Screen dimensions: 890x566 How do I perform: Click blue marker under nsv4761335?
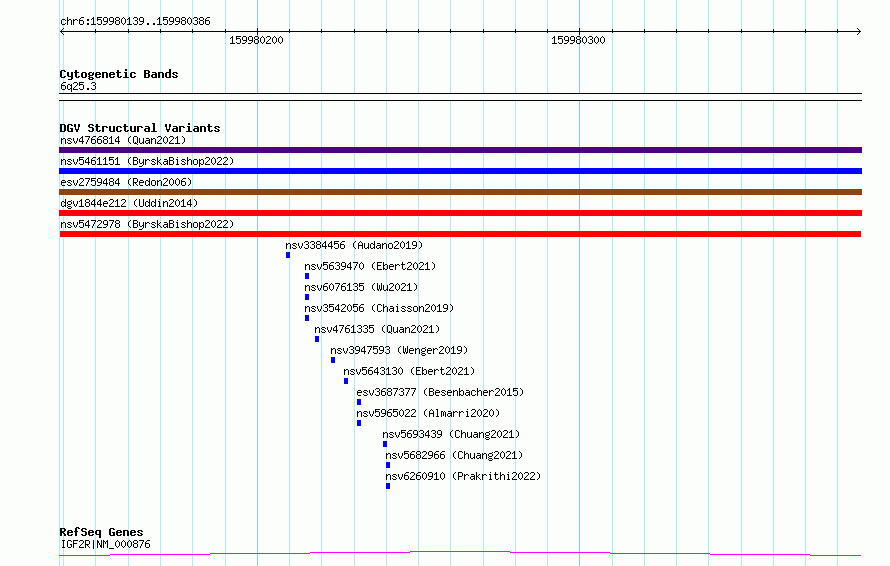click(x=317, y=339)
